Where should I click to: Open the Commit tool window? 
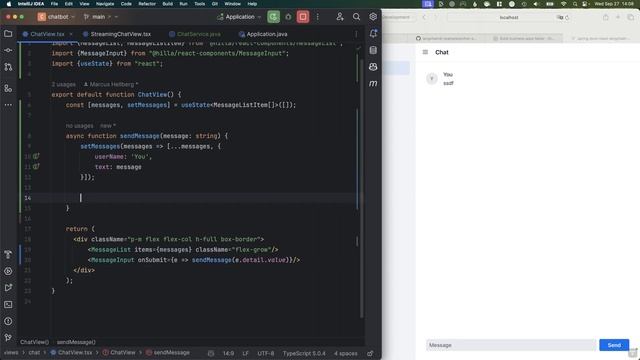pyautogui.click(x=8, y=50)
